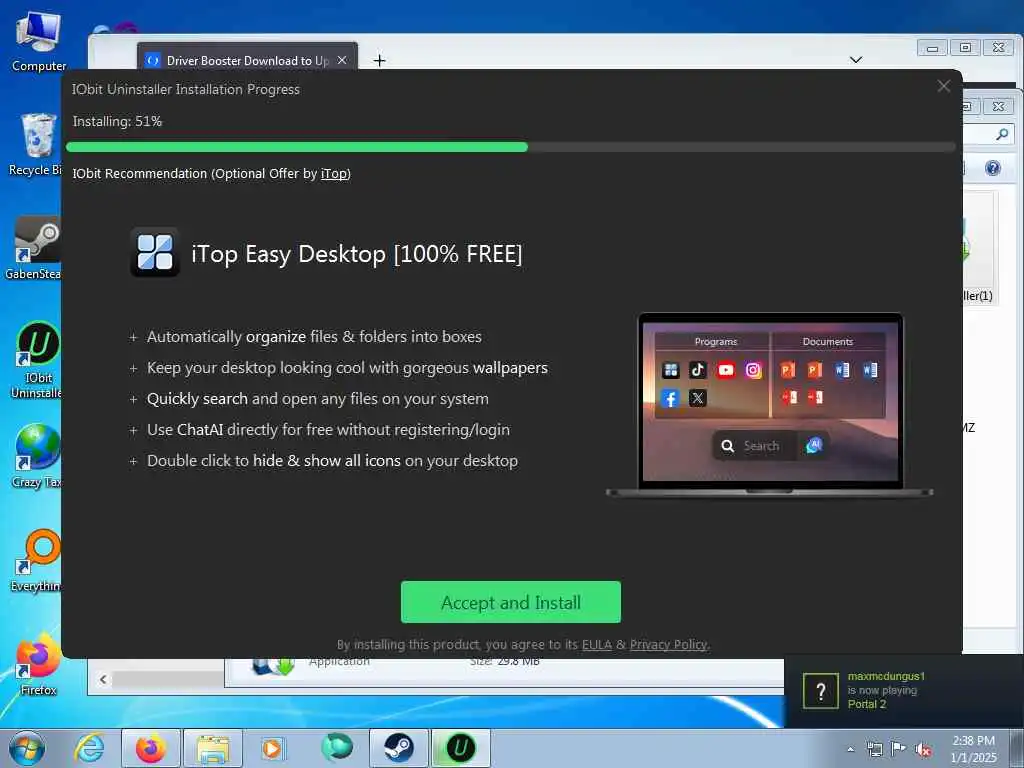Click the help icon in the Explorer window
Viewport: 1024px width, 768px height.
[993, 168]
